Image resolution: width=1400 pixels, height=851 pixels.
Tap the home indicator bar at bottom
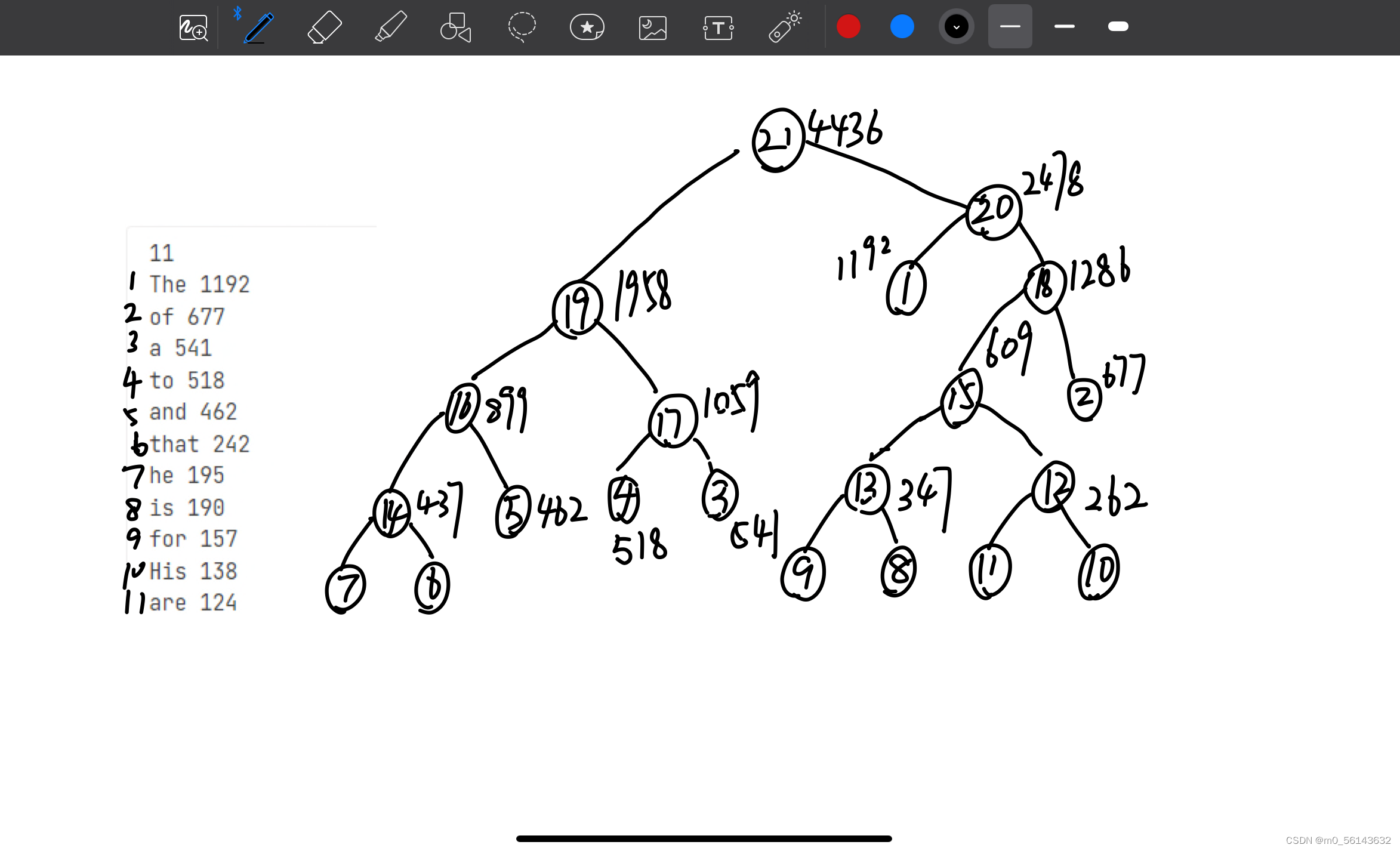point(704,838)
